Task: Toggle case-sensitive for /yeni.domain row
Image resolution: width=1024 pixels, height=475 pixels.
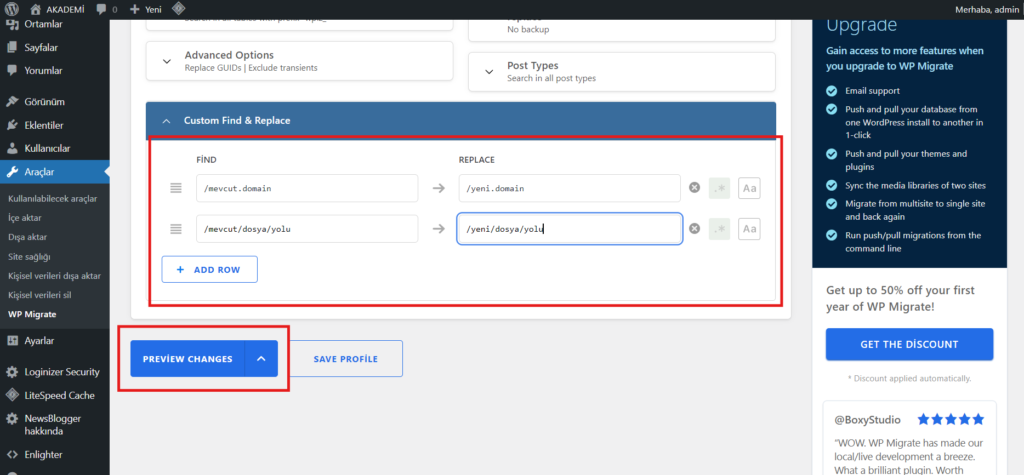Action: [x=750, y=188]
